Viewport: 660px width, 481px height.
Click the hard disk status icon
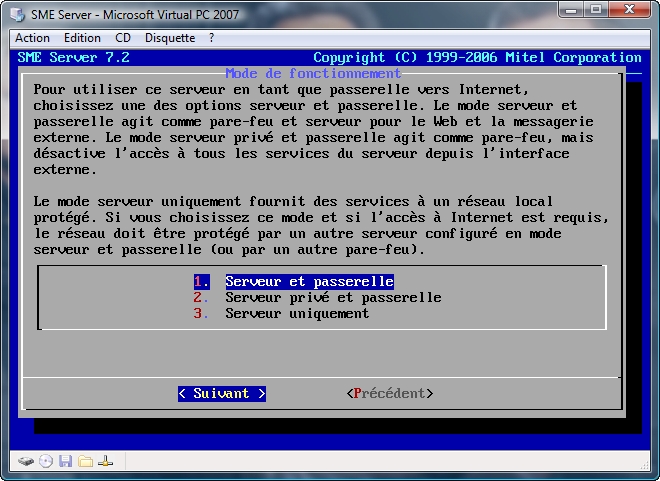coord(26,462)
